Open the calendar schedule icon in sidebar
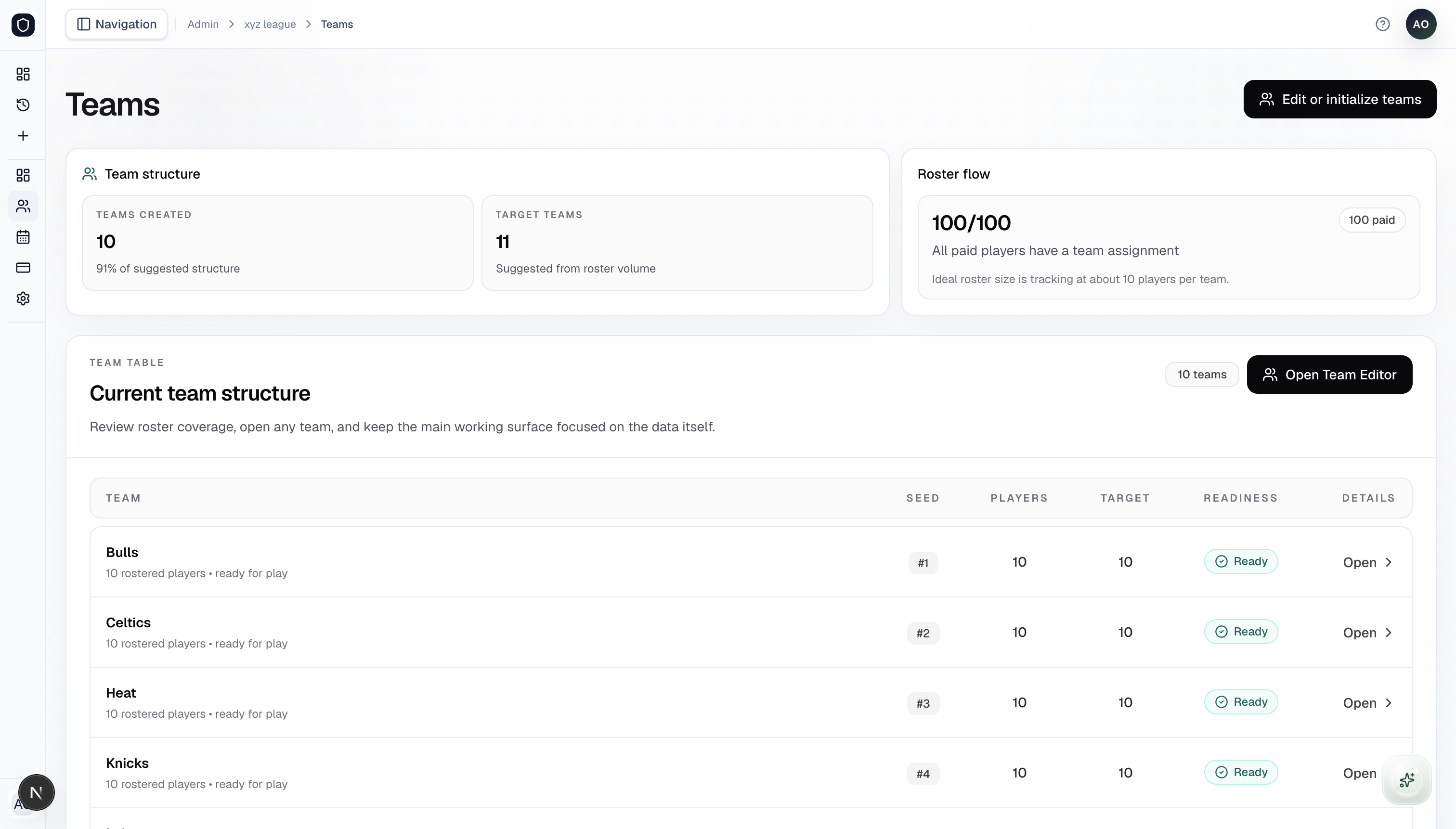The height and width of the screenshot is (829, 1456). tap(23, 237)
